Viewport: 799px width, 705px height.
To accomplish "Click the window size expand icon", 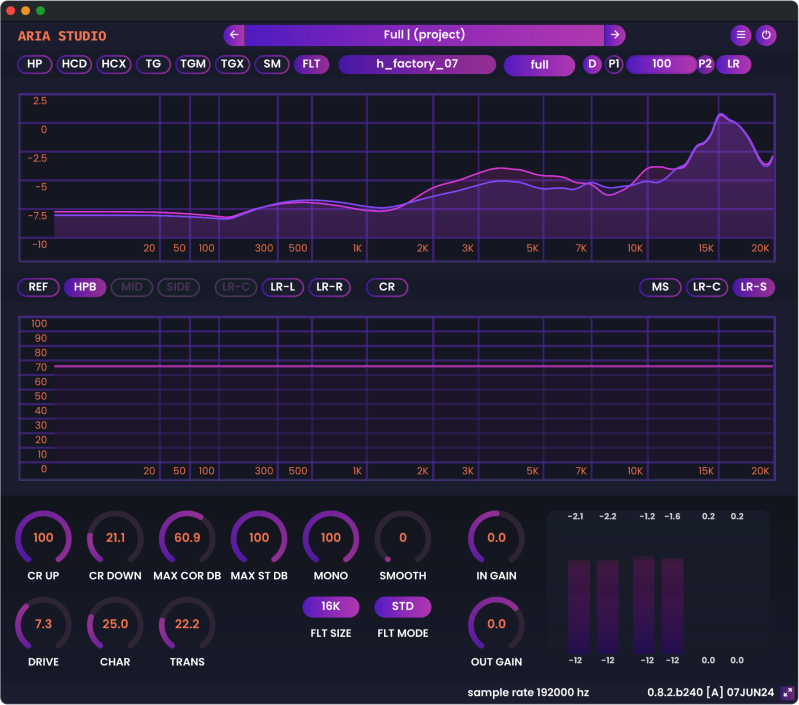I will pyautogui.click(x=788, y=693).
